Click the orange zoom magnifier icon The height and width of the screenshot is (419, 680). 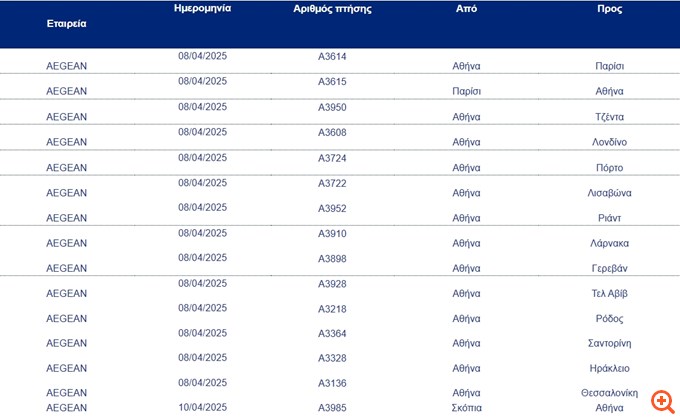[663, 402]
